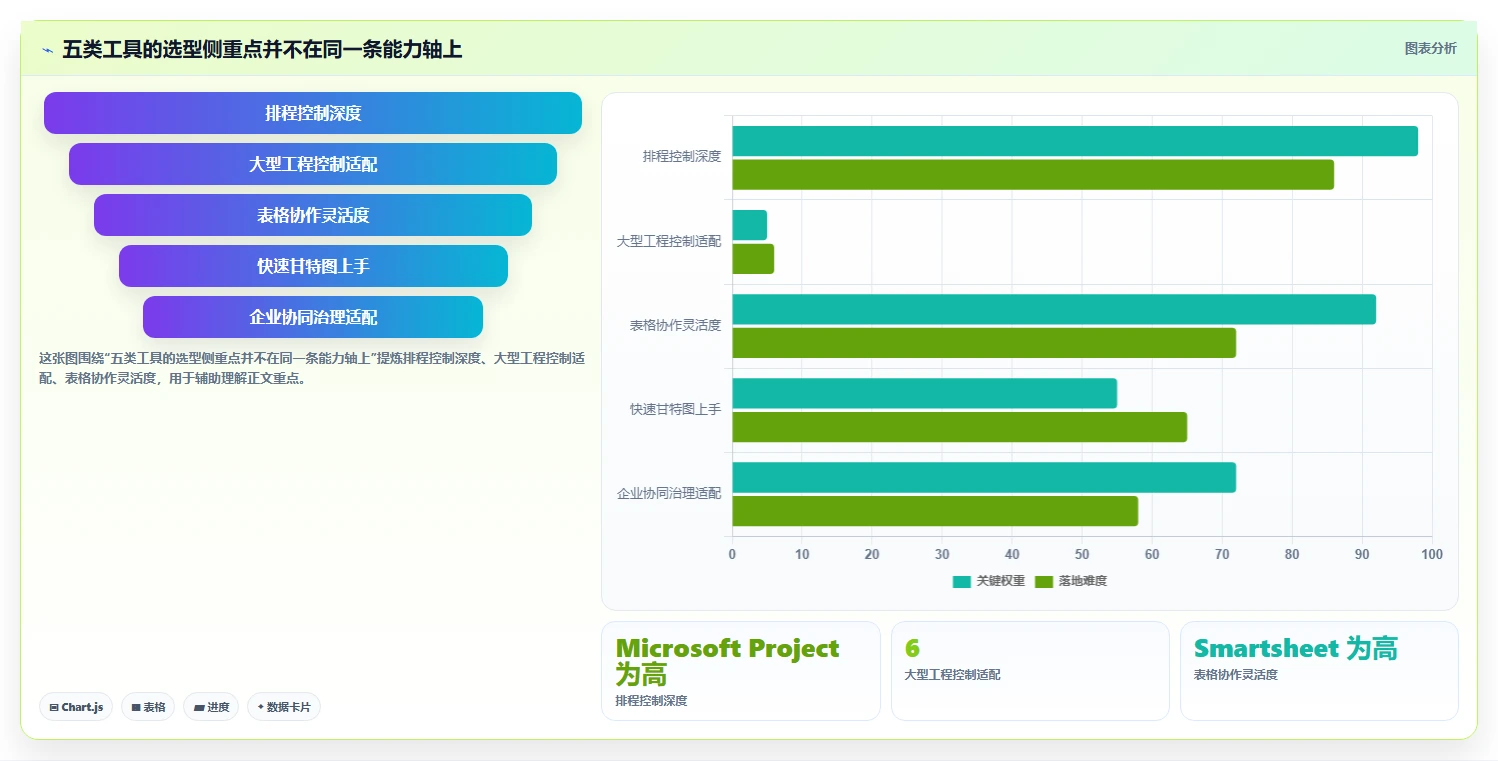
Task: Click the x-axis tick label 100
Action: click(x=1432, y=554)
